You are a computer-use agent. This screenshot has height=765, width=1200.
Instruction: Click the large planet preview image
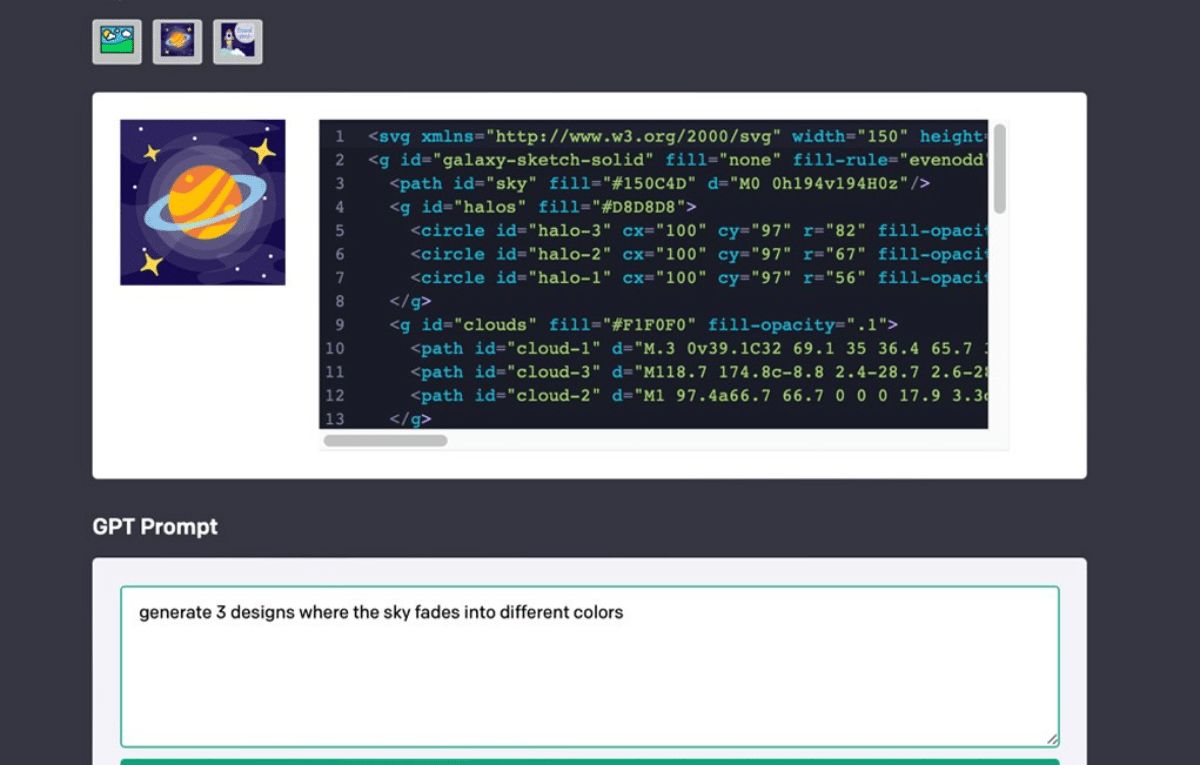(x=203, y=203)
